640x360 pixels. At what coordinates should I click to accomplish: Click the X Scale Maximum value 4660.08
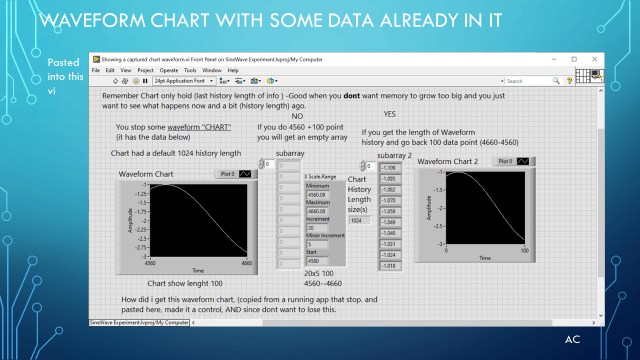click(317, 211)
